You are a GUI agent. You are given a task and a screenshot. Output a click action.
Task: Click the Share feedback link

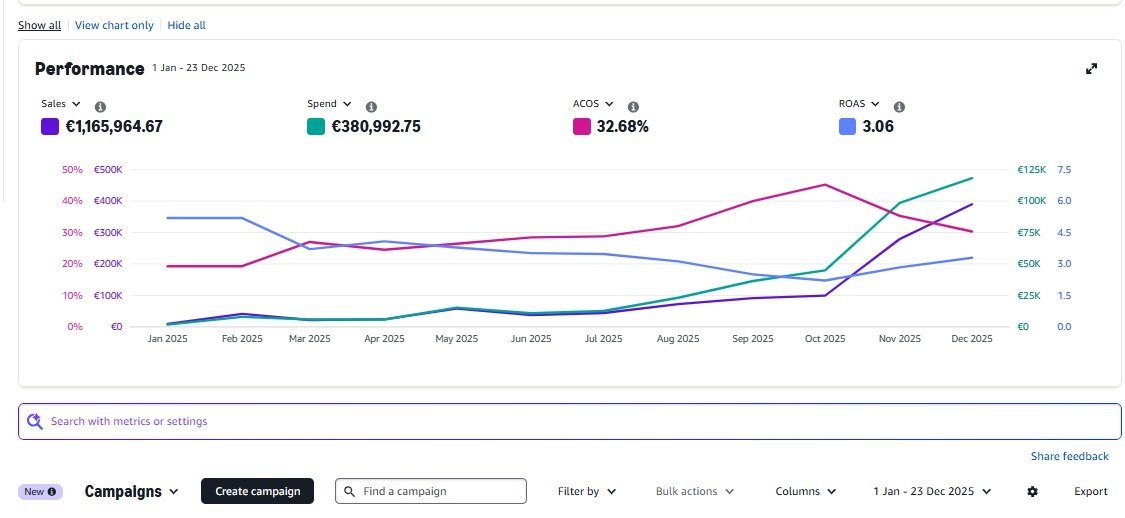[x=1070, y=456]
